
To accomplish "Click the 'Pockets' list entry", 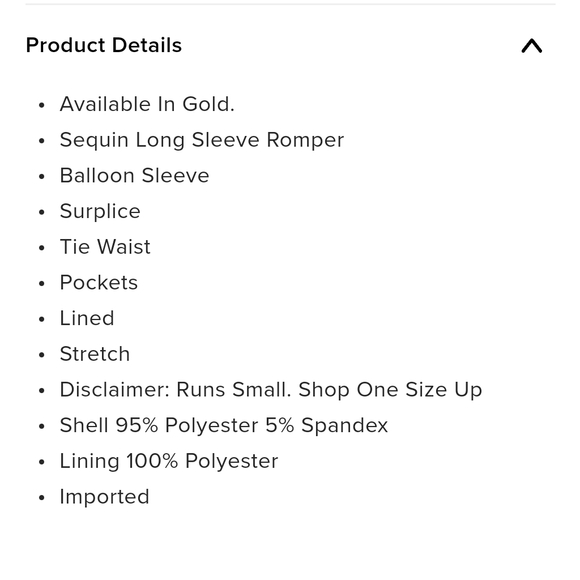I will point(99,283).
